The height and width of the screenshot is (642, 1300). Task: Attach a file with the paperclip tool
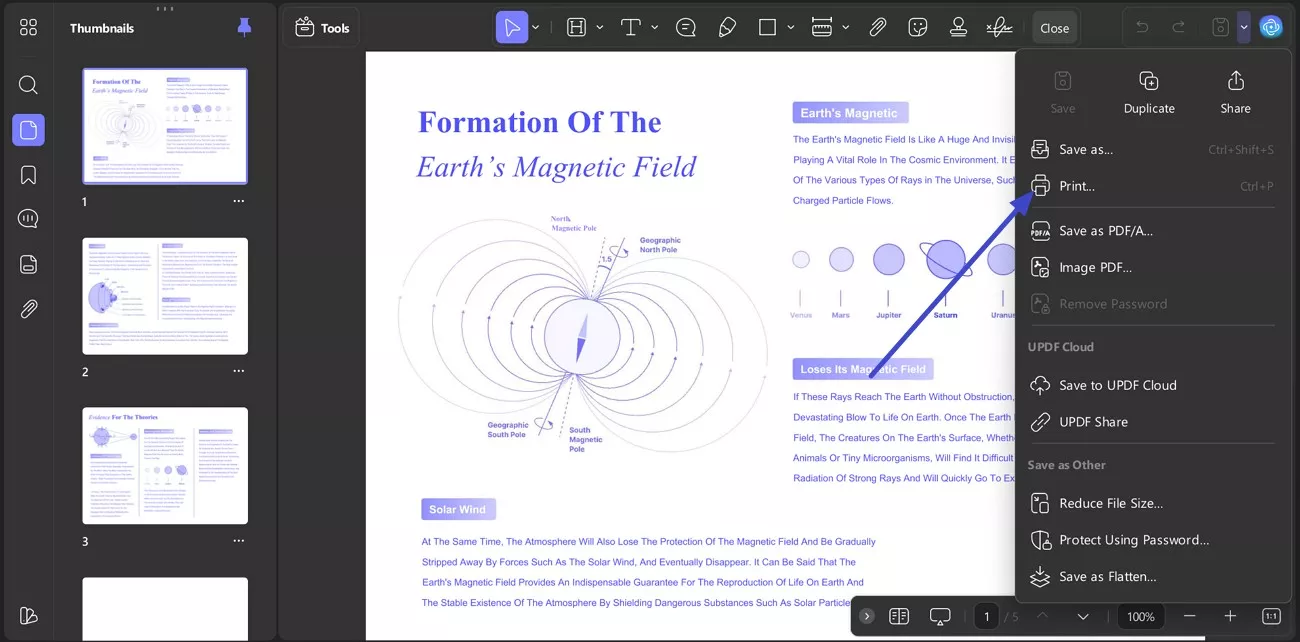[x=878, y=27]
